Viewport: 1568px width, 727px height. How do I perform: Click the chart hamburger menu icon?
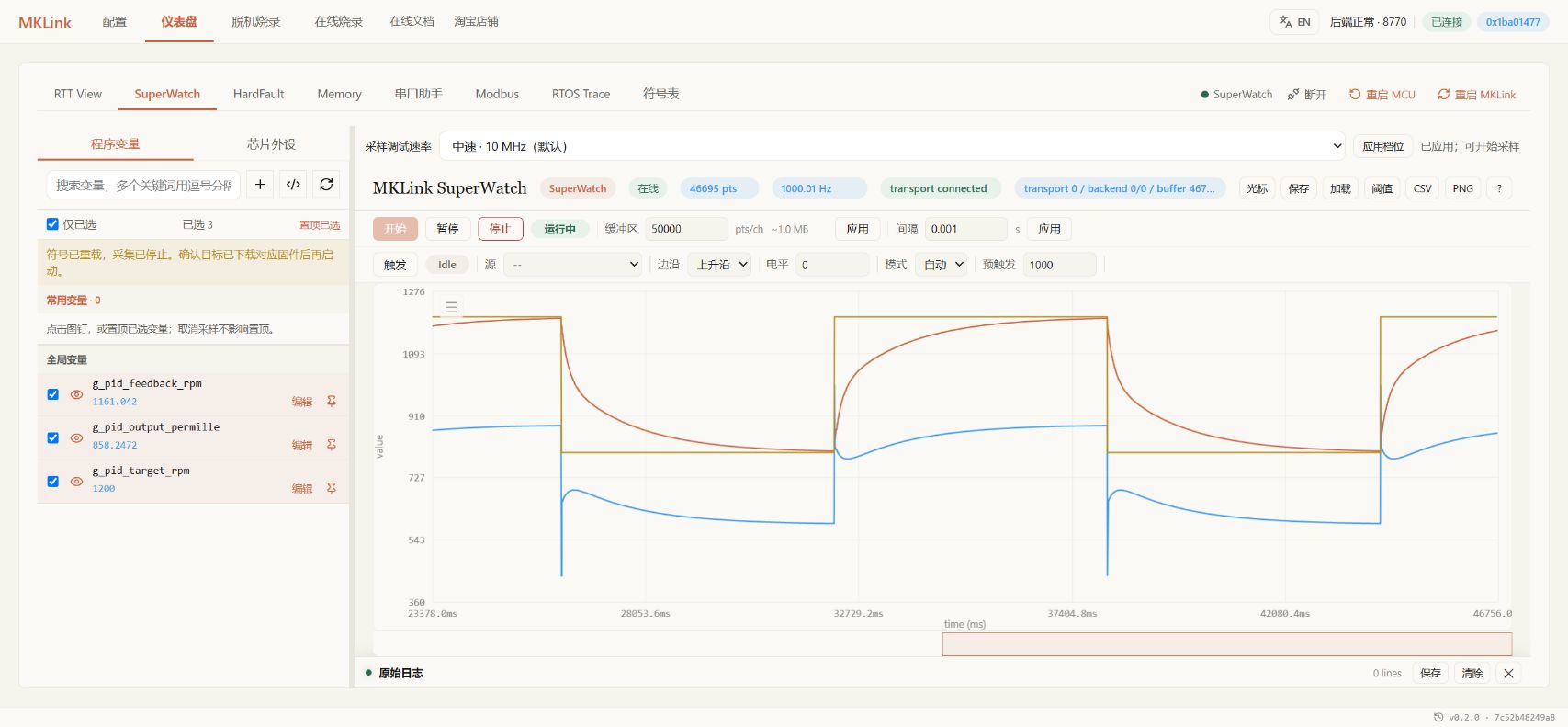click(x=451, y=307)
